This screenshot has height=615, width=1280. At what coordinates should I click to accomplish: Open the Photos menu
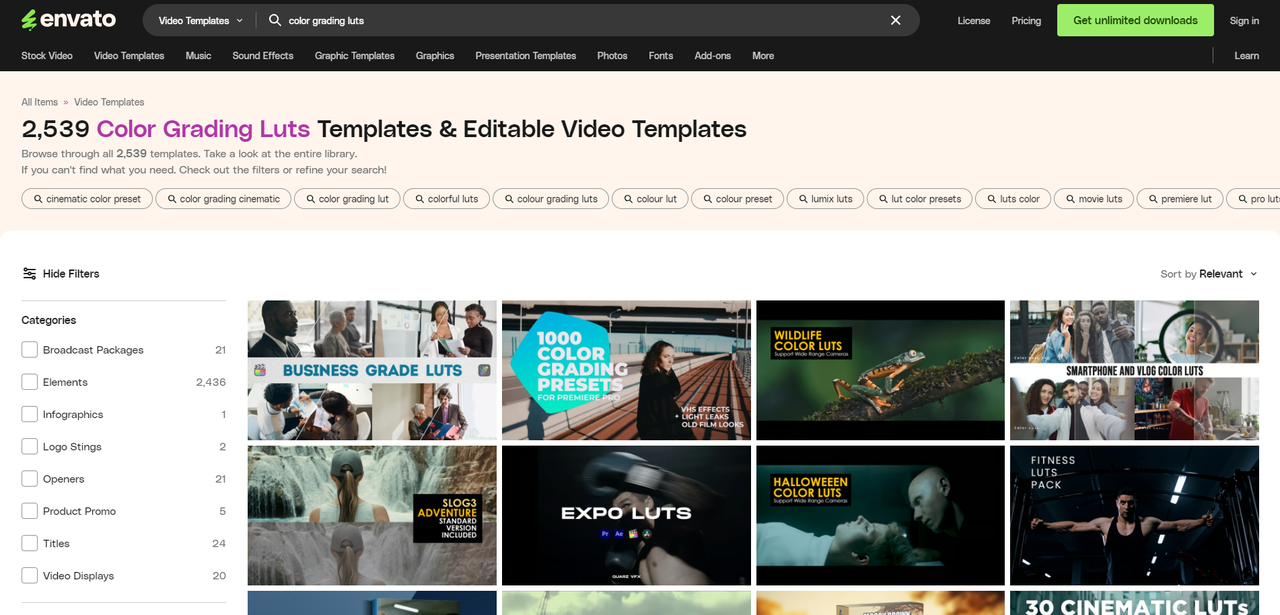click(x=612, y=56)
